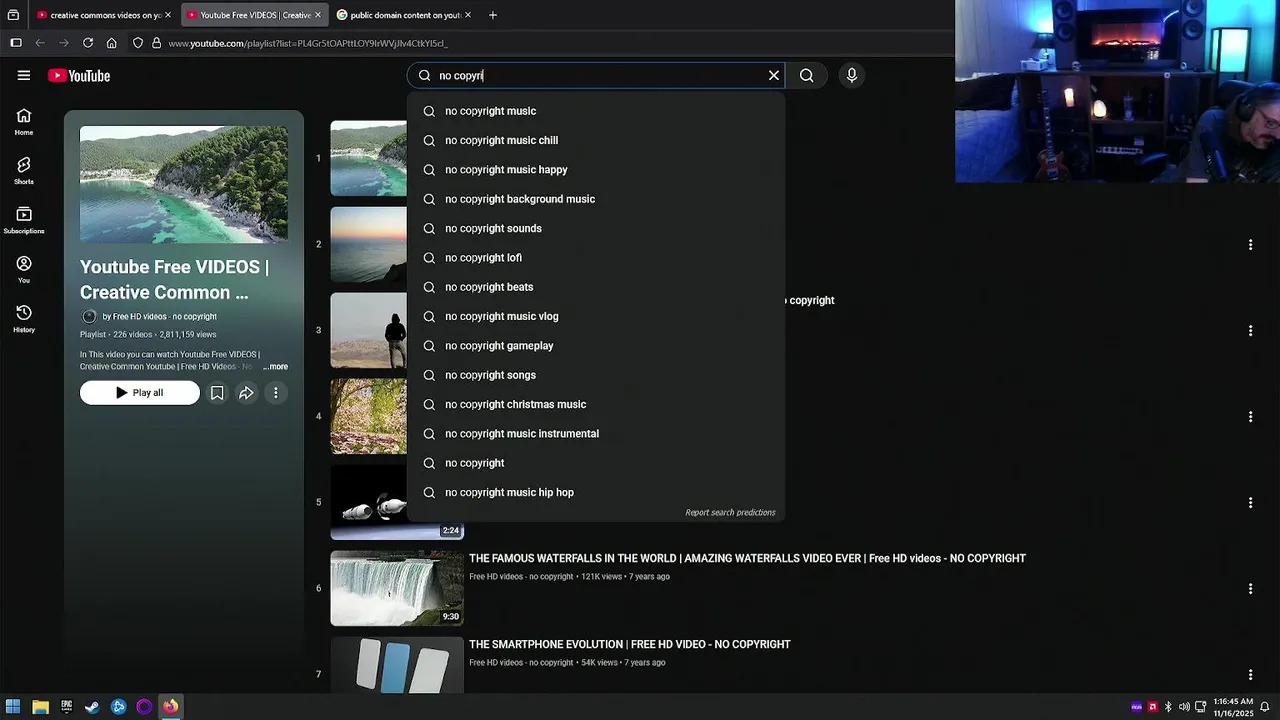This screenshot has width=1280, height=720.
Task: Pick 'no copyright music instrumental' suggestion
Action: tap(596, 434)
